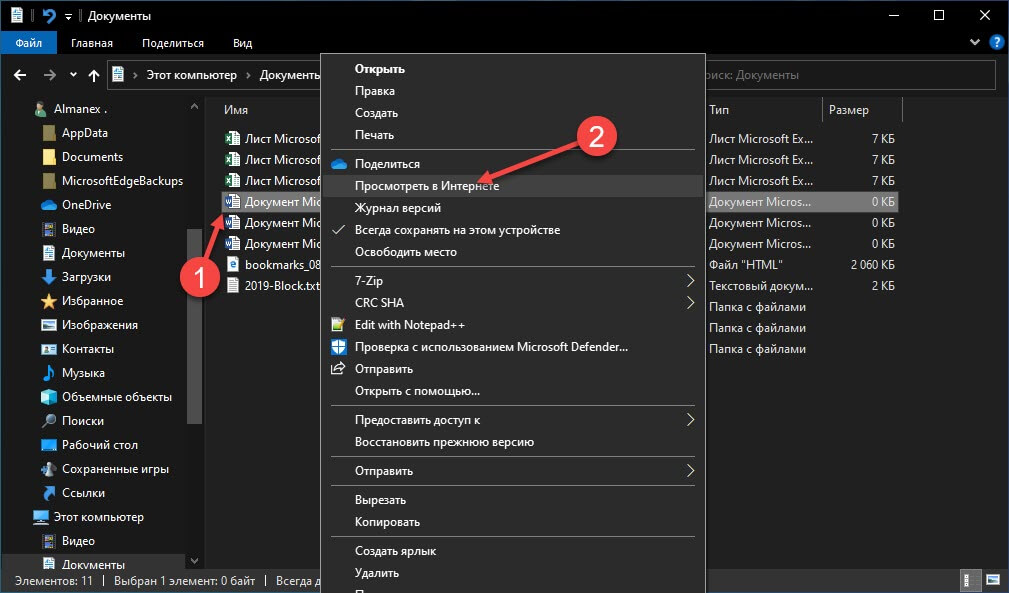Click the Музыка note icon in sidebar
This screenshot has height=593, width=1009.
pos(49,373)
